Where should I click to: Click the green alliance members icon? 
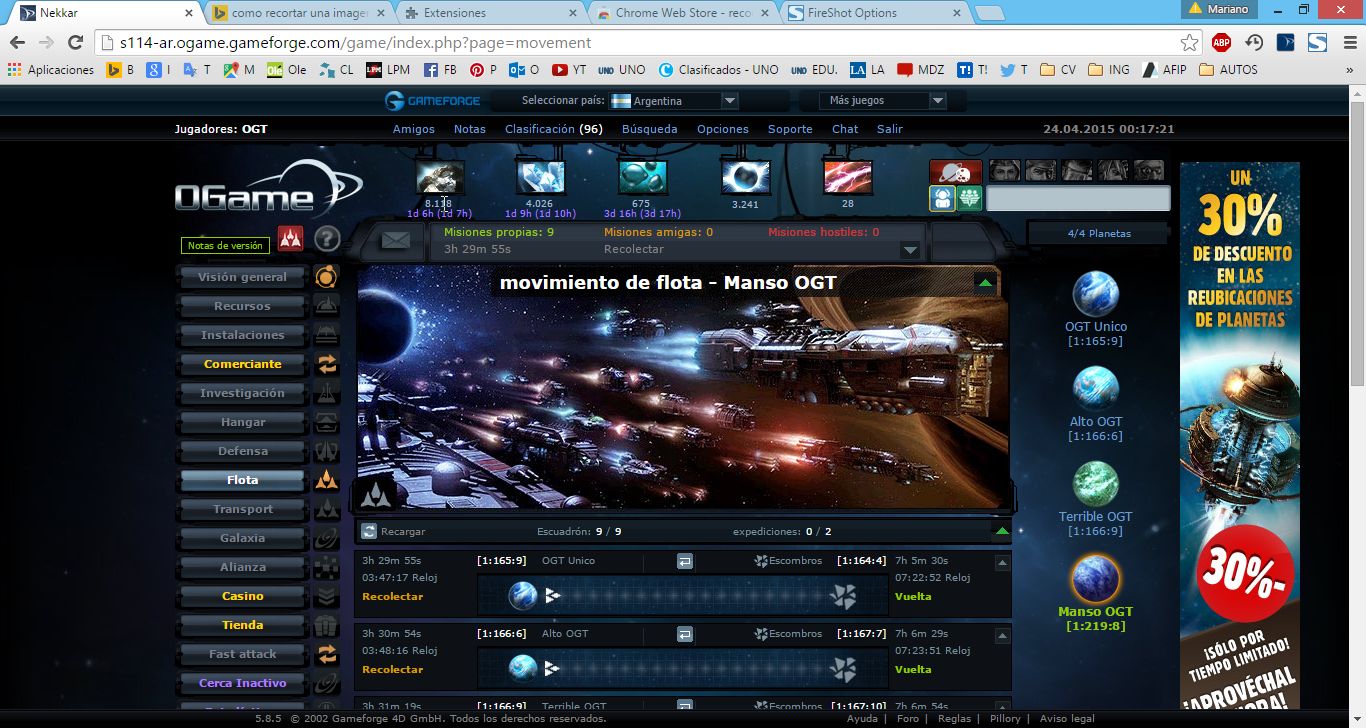point(969,198)
